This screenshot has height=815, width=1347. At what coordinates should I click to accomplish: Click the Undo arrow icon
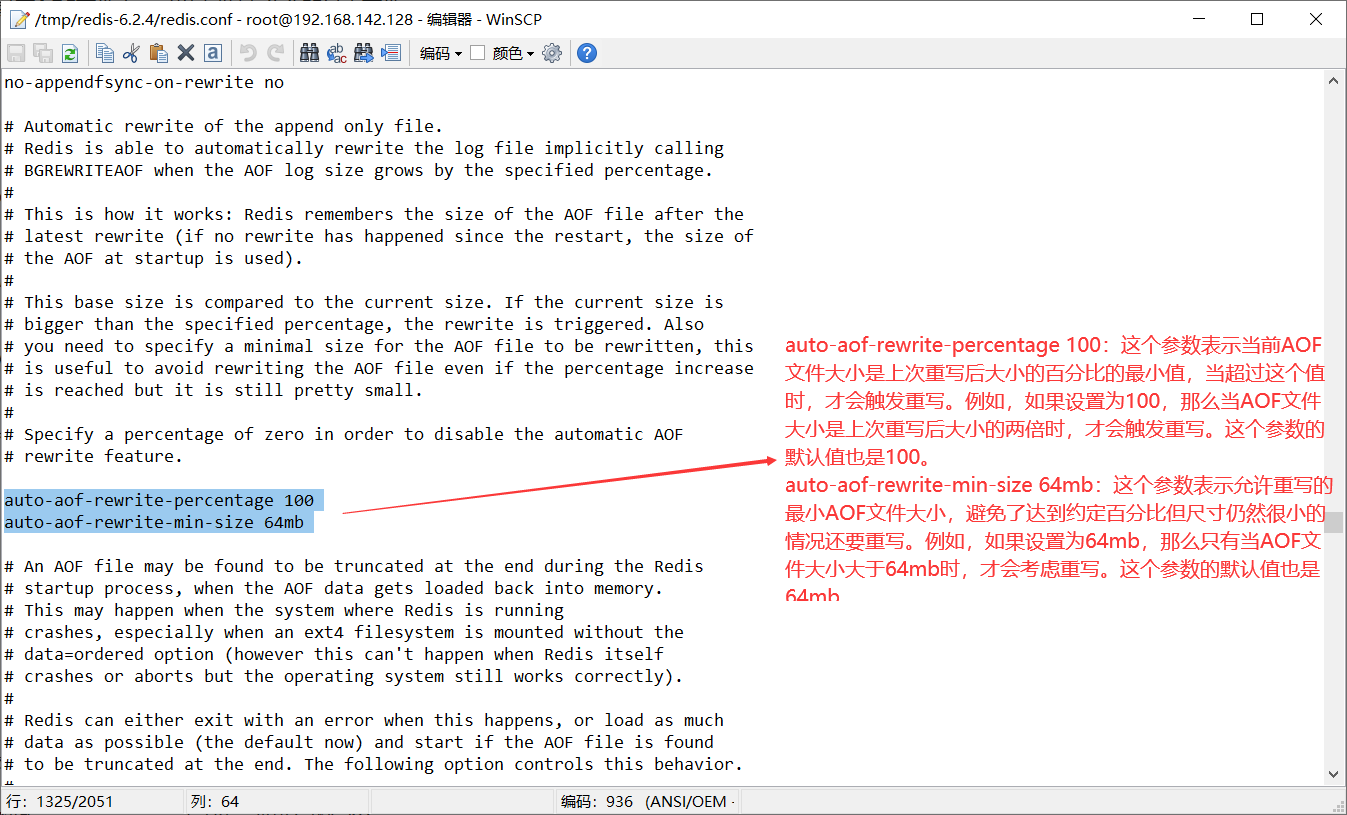click(248, 53)
